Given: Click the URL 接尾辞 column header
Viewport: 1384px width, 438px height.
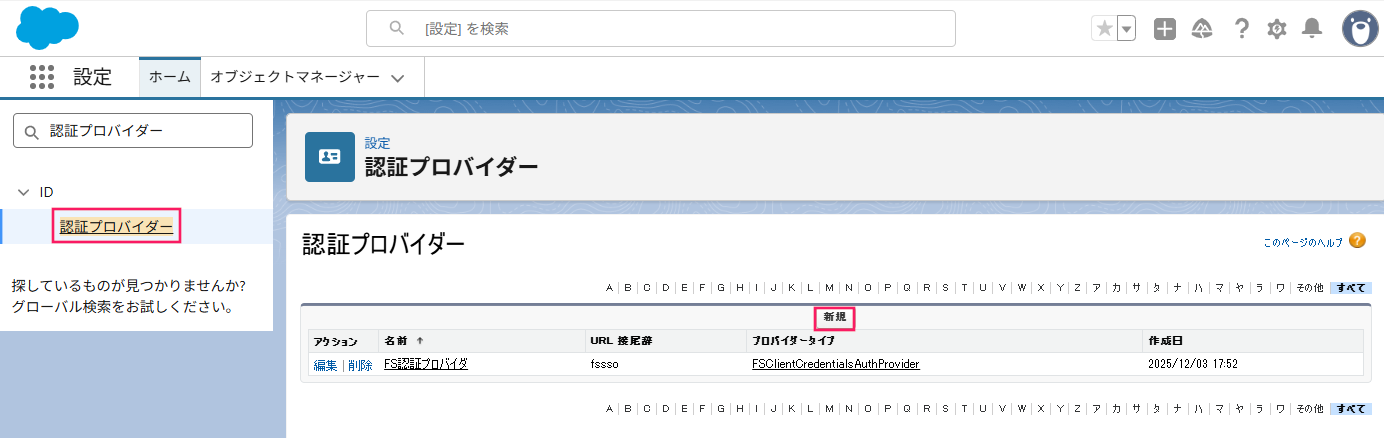Looking at the screenshot, I should point(621,341).
